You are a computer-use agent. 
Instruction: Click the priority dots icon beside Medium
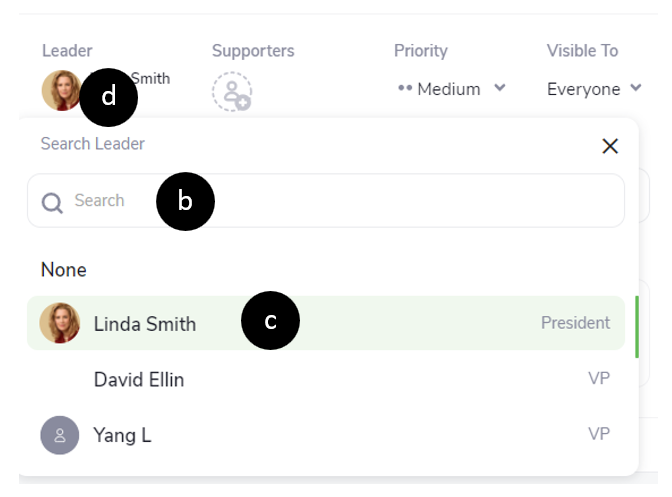(405, 88)
